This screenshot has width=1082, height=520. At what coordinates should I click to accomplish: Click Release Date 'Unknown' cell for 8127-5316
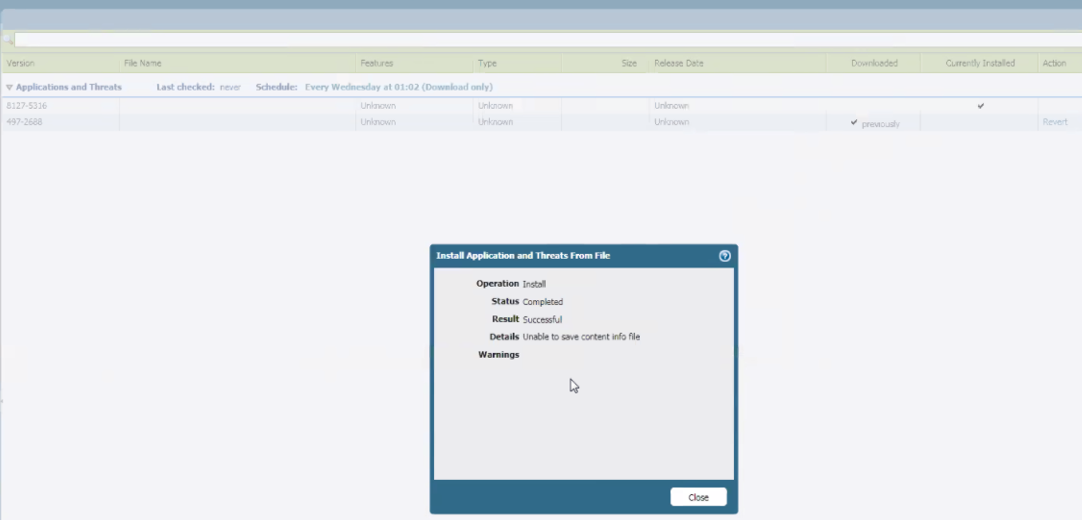click(x=672, y=106)
